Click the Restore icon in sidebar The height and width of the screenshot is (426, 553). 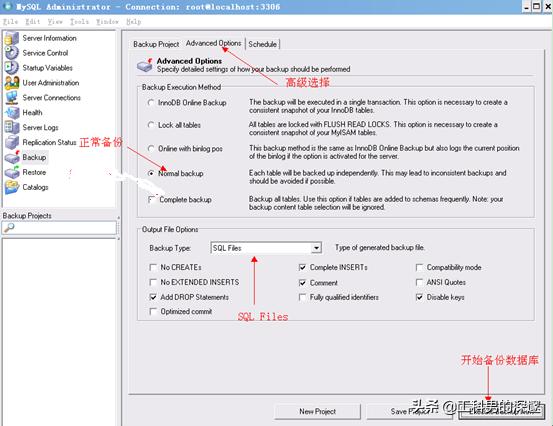(x=12, y=172)
